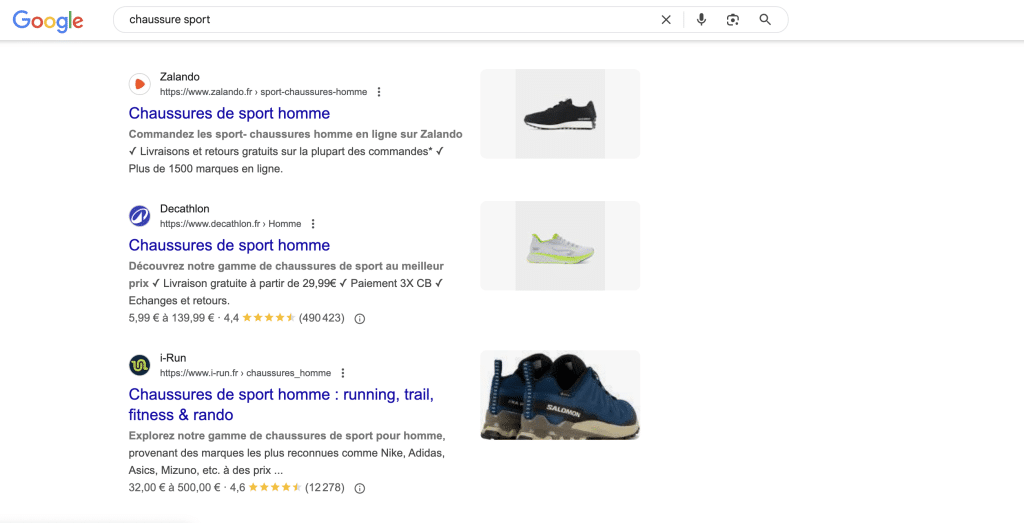Click the info icon next to the i-Run rating
Image resolution: width=1024 pixels, height=523 pixels.
(x=359, y=488)
